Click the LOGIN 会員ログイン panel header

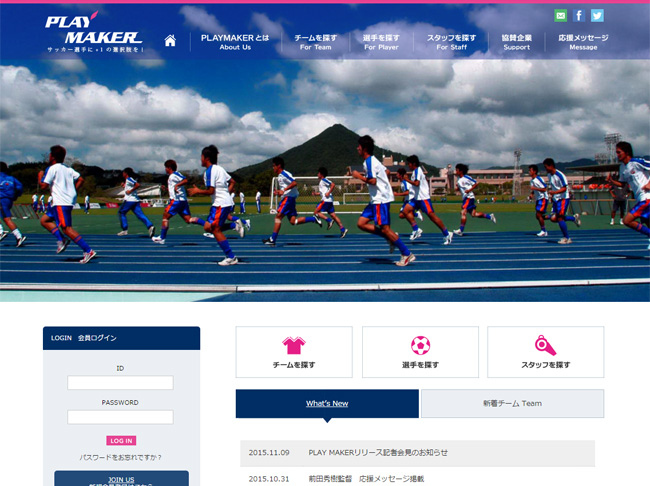(121, 338)
